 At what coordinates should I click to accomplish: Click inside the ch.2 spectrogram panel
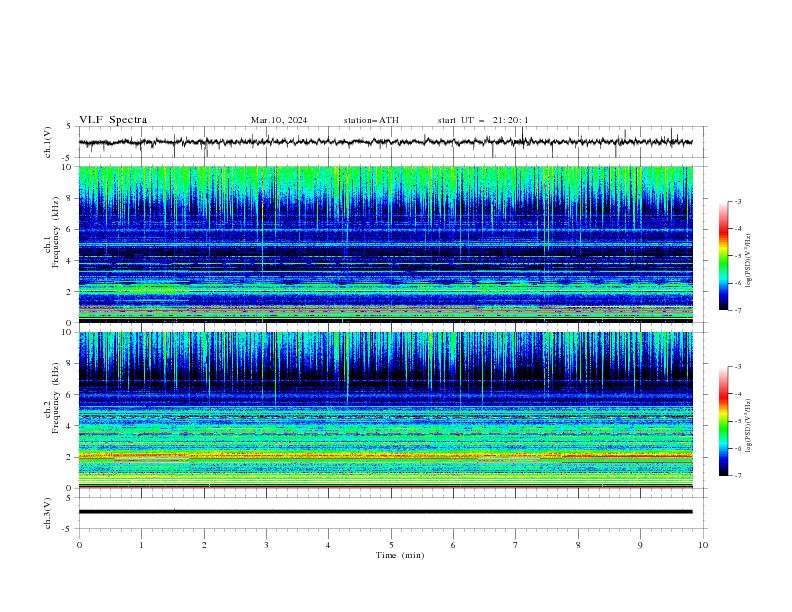pos(386,410)
